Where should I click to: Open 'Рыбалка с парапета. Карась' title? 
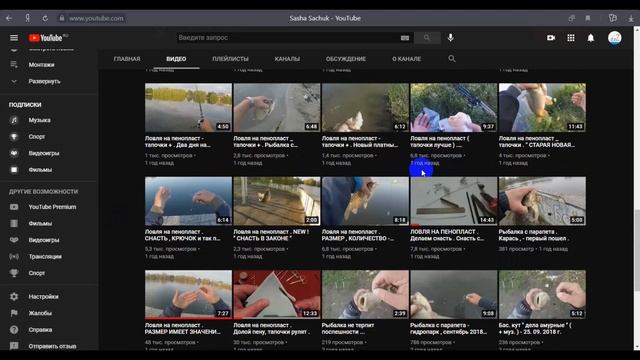pos(533,235)
